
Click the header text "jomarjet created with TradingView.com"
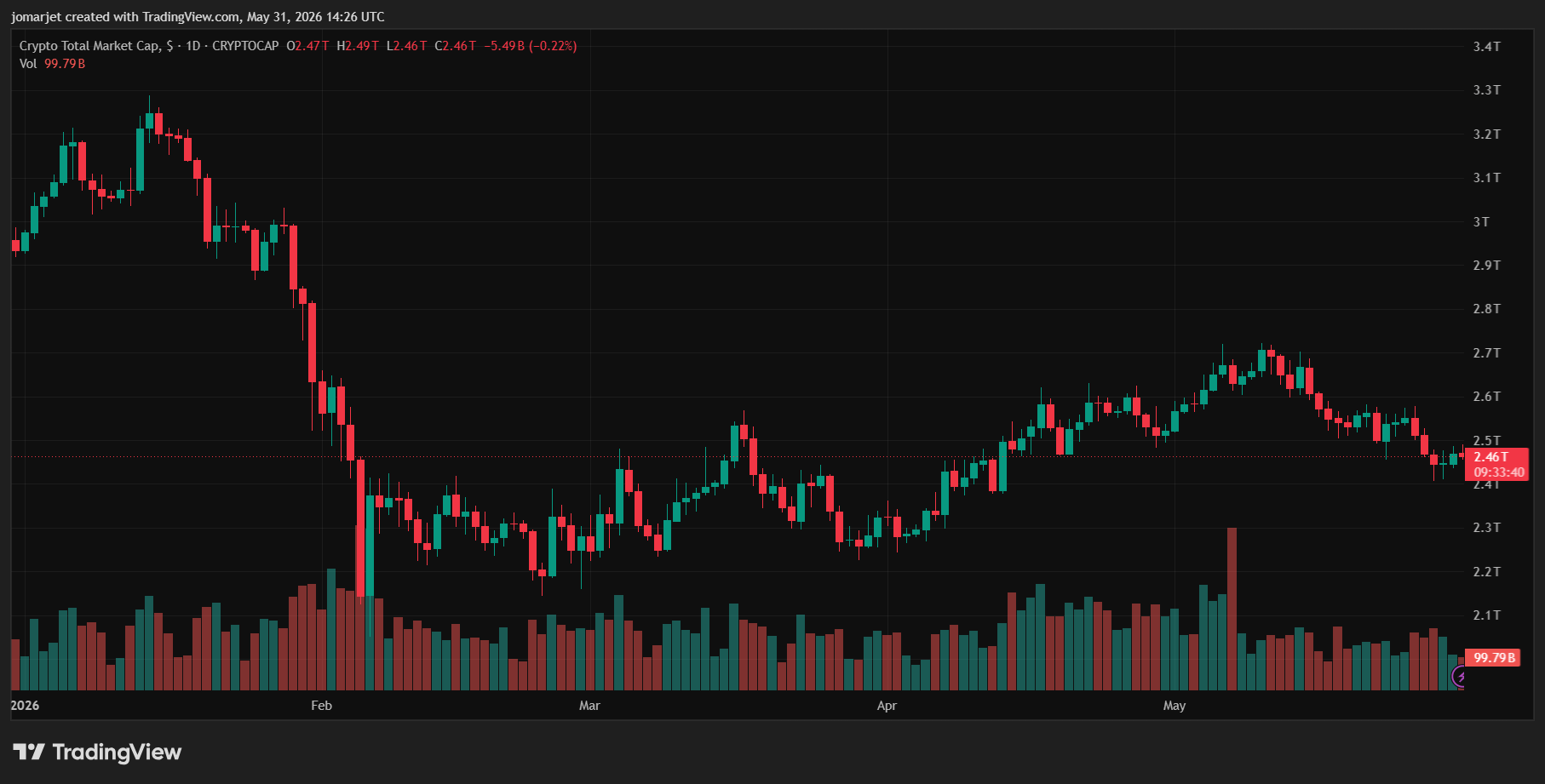pos(125,17)
